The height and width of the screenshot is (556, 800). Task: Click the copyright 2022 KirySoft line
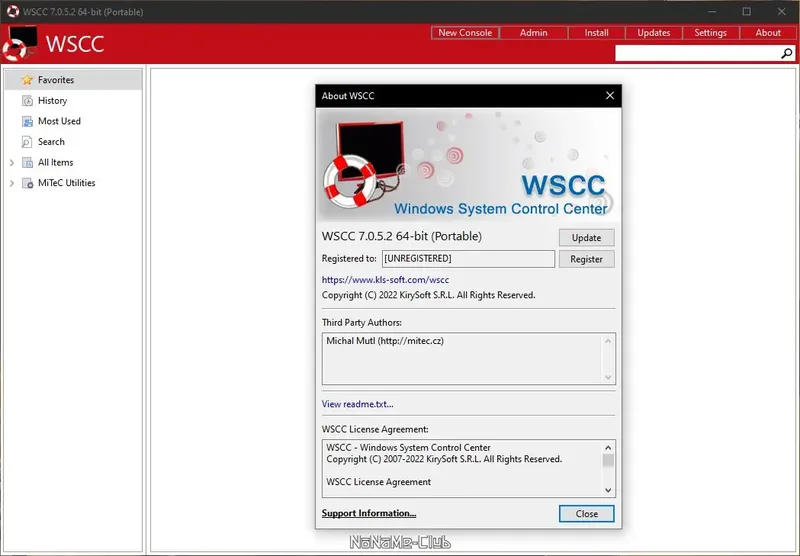click(428, 295)
